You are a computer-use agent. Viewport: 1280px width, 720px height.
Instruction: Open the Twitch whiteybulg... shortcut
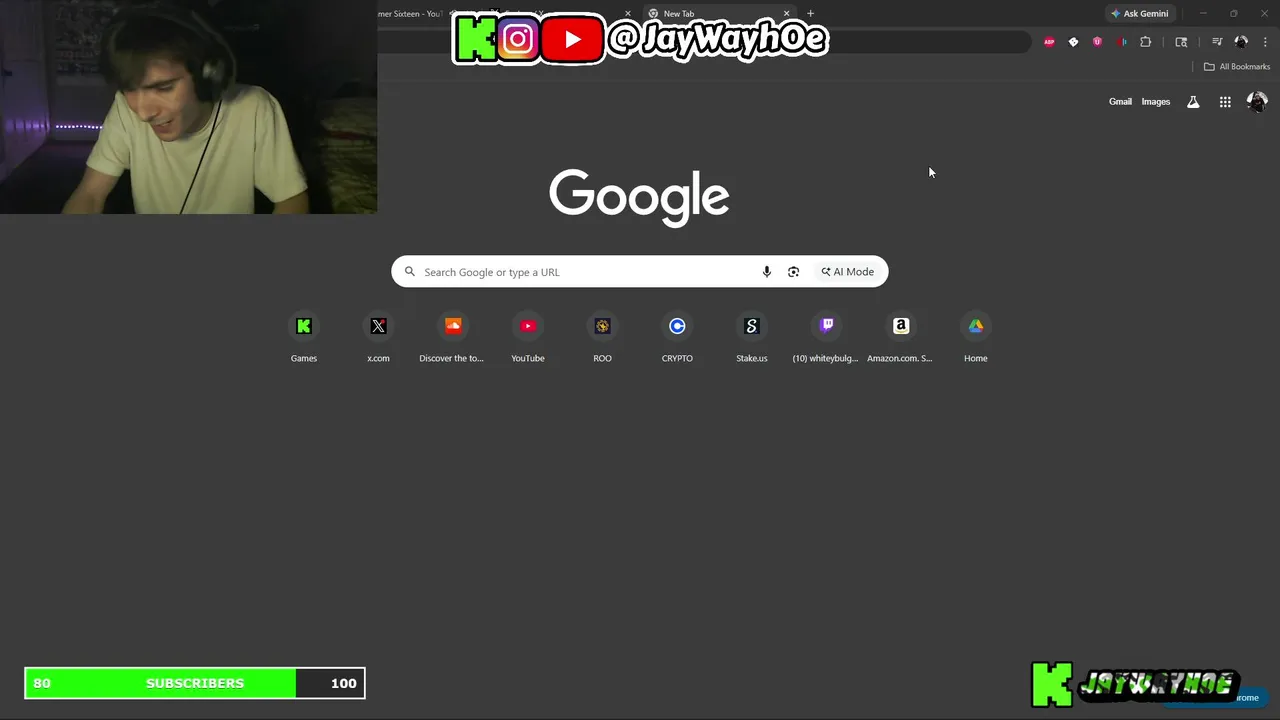coord(826,338)
